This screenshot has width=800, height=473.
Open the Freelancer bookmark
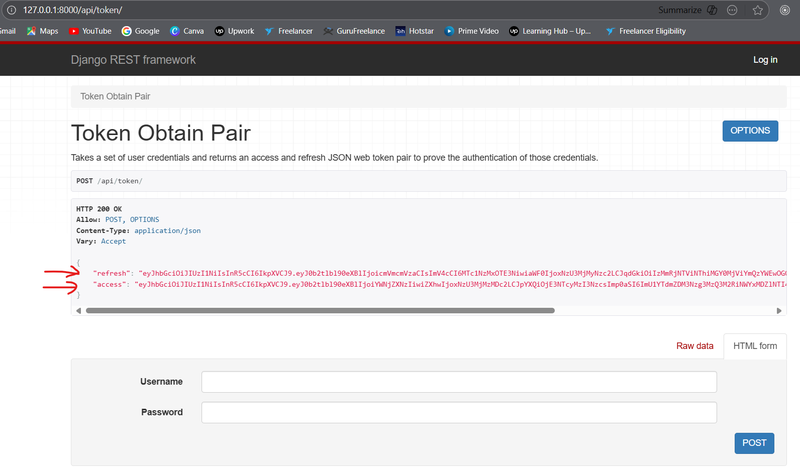tap(289, 31)
